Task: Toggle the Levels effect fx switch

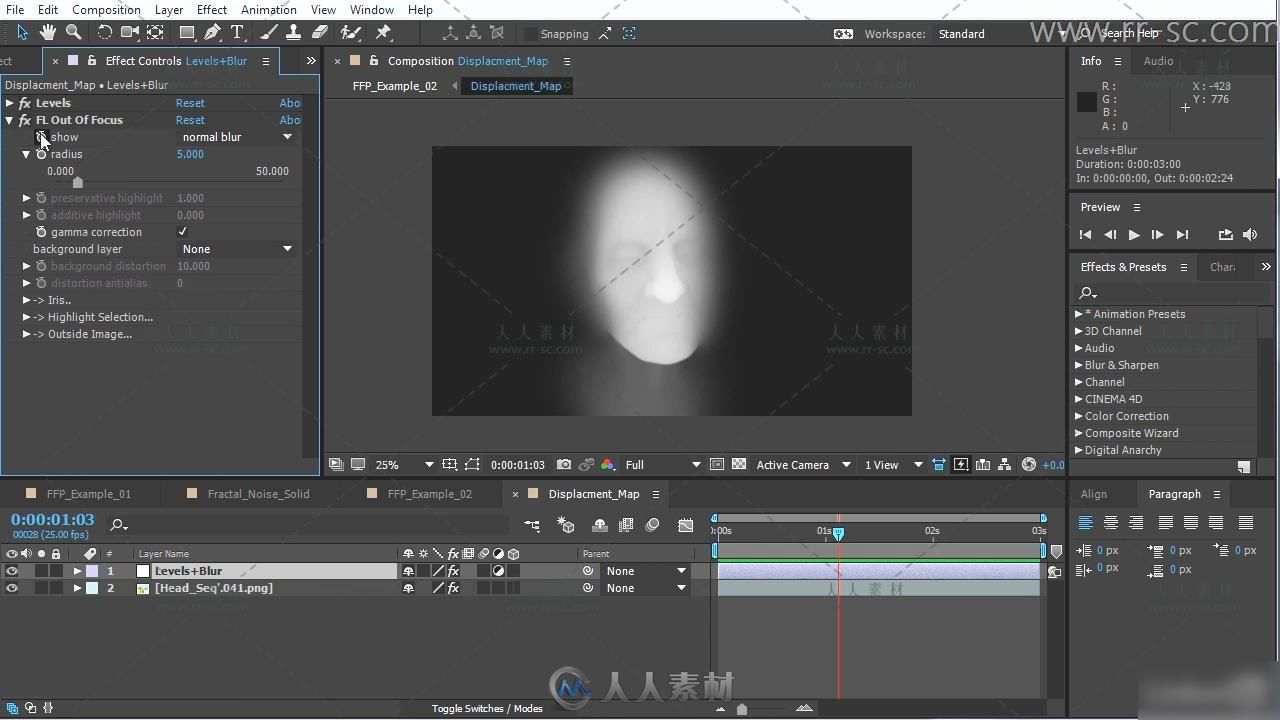Action: coord(25,103)
